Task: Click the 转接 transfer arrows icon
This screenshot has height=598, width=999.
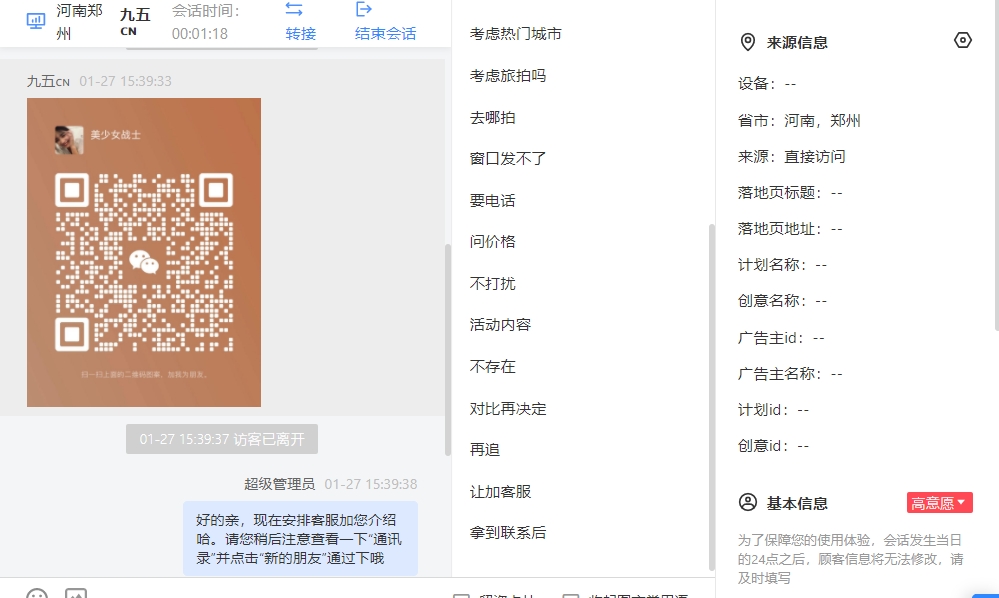Action: pos(294,9)
